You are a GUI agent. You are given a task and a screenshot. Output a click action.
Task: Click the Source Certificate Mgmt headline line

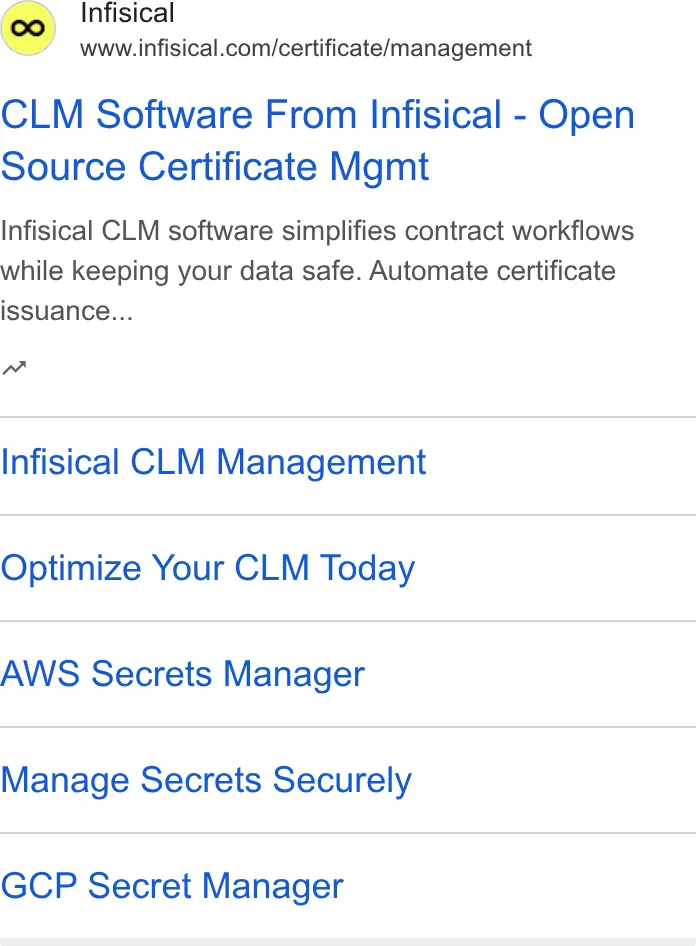pos(215,167)
